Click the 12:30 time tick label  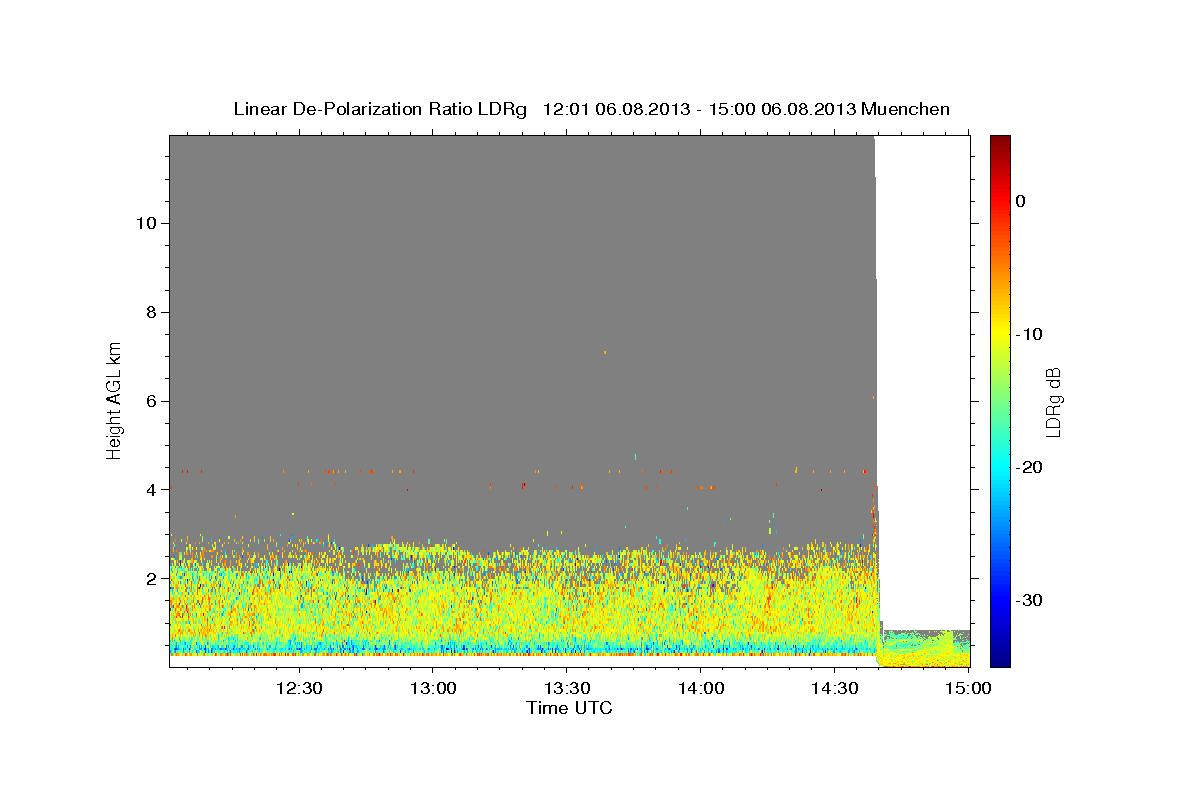pos(299,688)
